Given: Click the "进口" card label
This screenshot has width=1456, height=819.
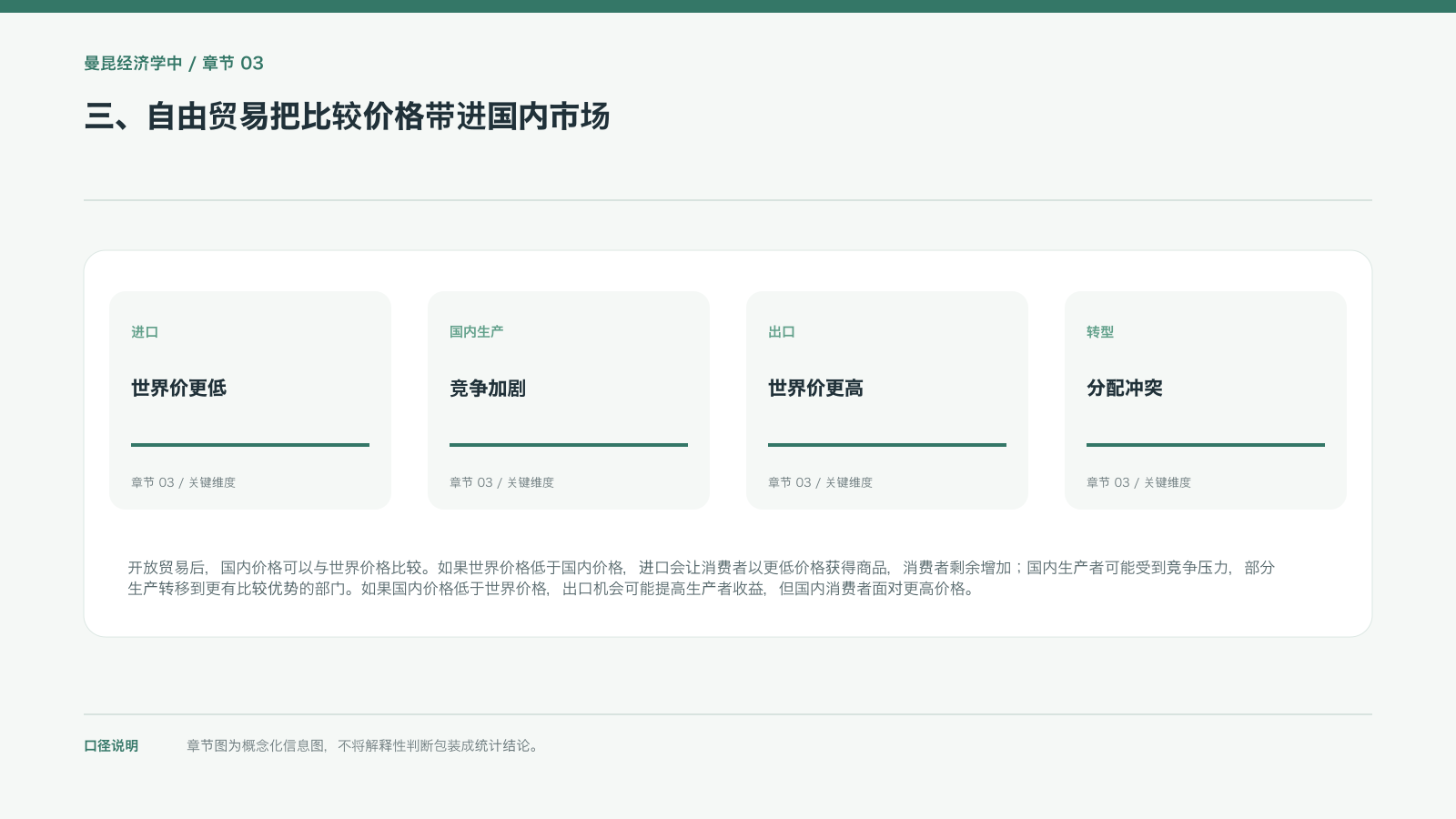Looking at the screenshot, I should [x=145, y=332].
